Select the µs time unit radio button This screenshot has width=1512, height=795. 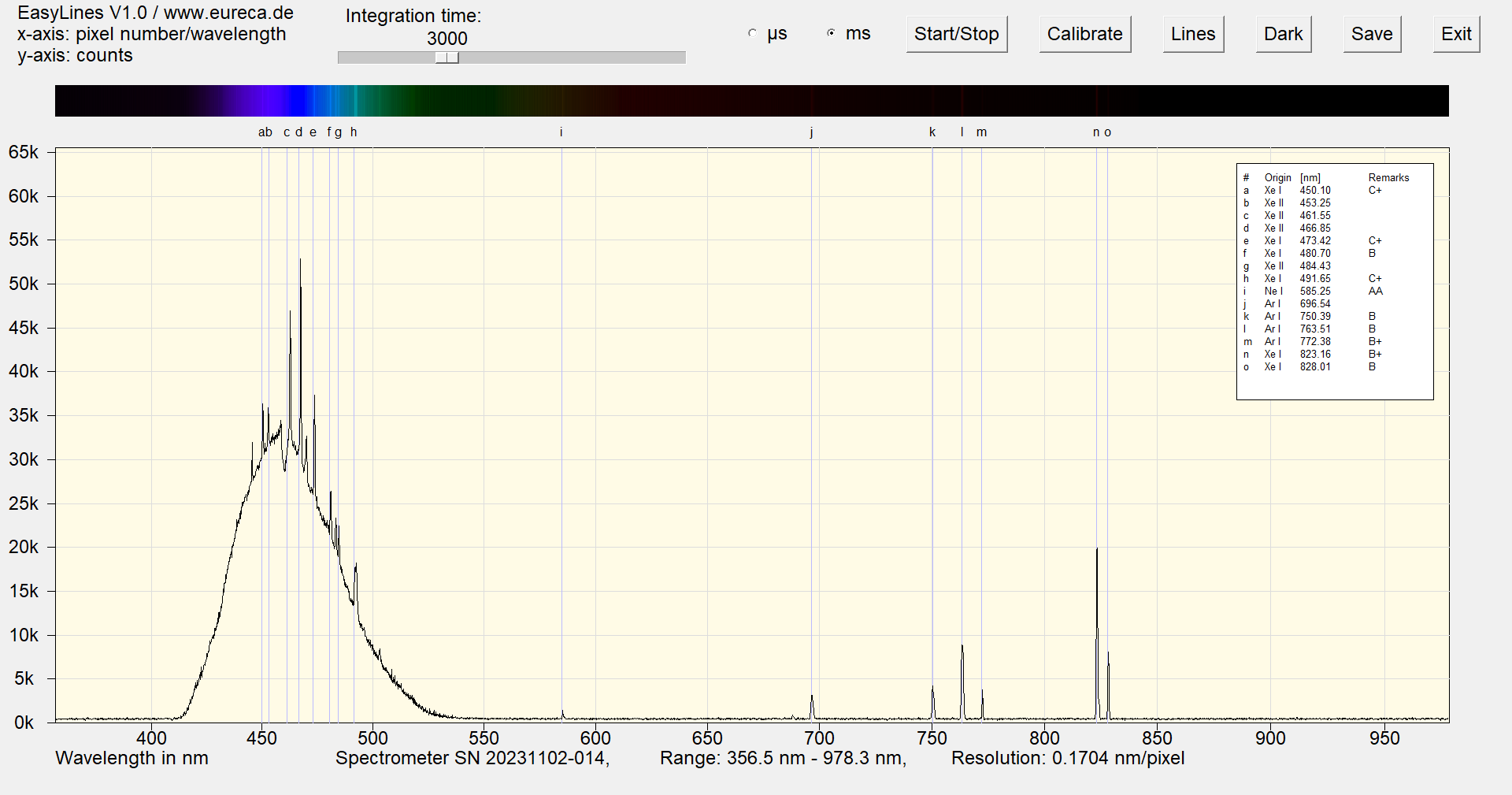752,33
